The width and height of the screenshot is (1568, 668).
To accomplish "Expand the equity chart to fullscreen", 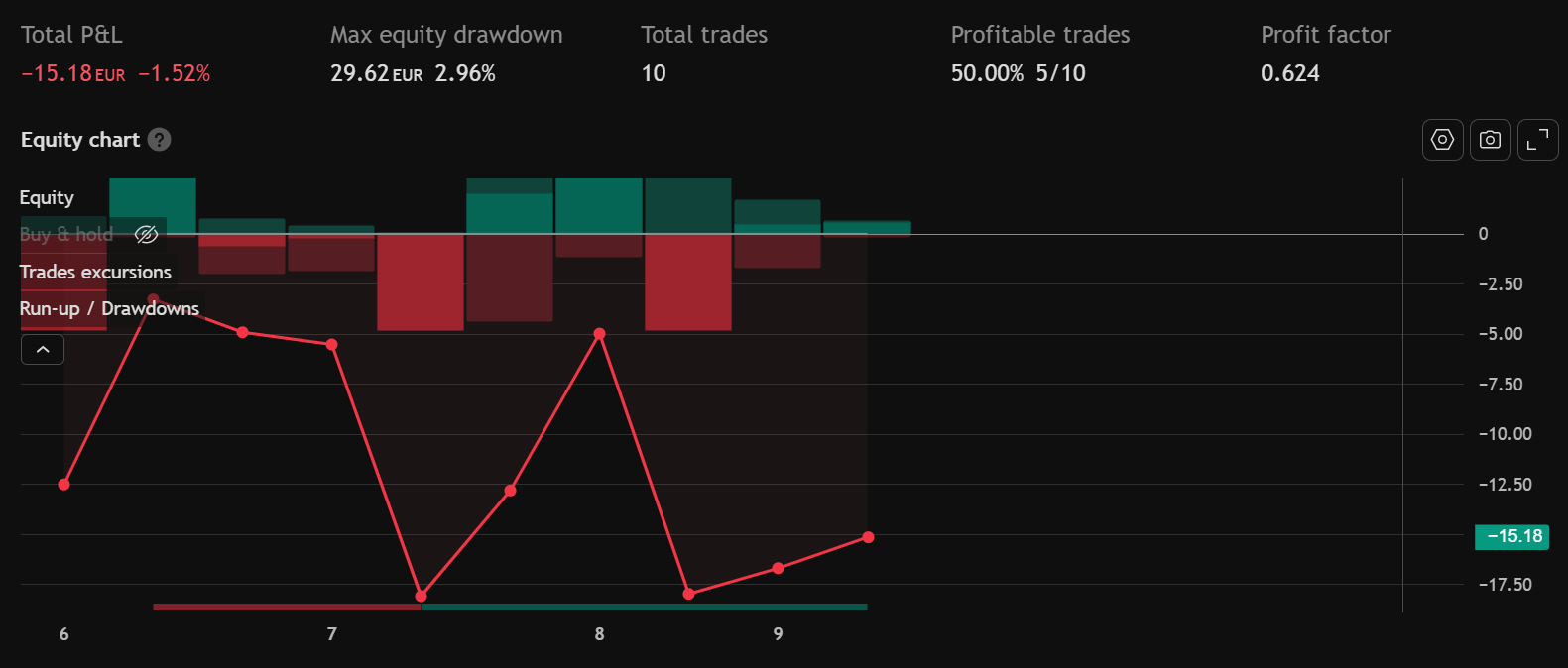I will 1537,140.
